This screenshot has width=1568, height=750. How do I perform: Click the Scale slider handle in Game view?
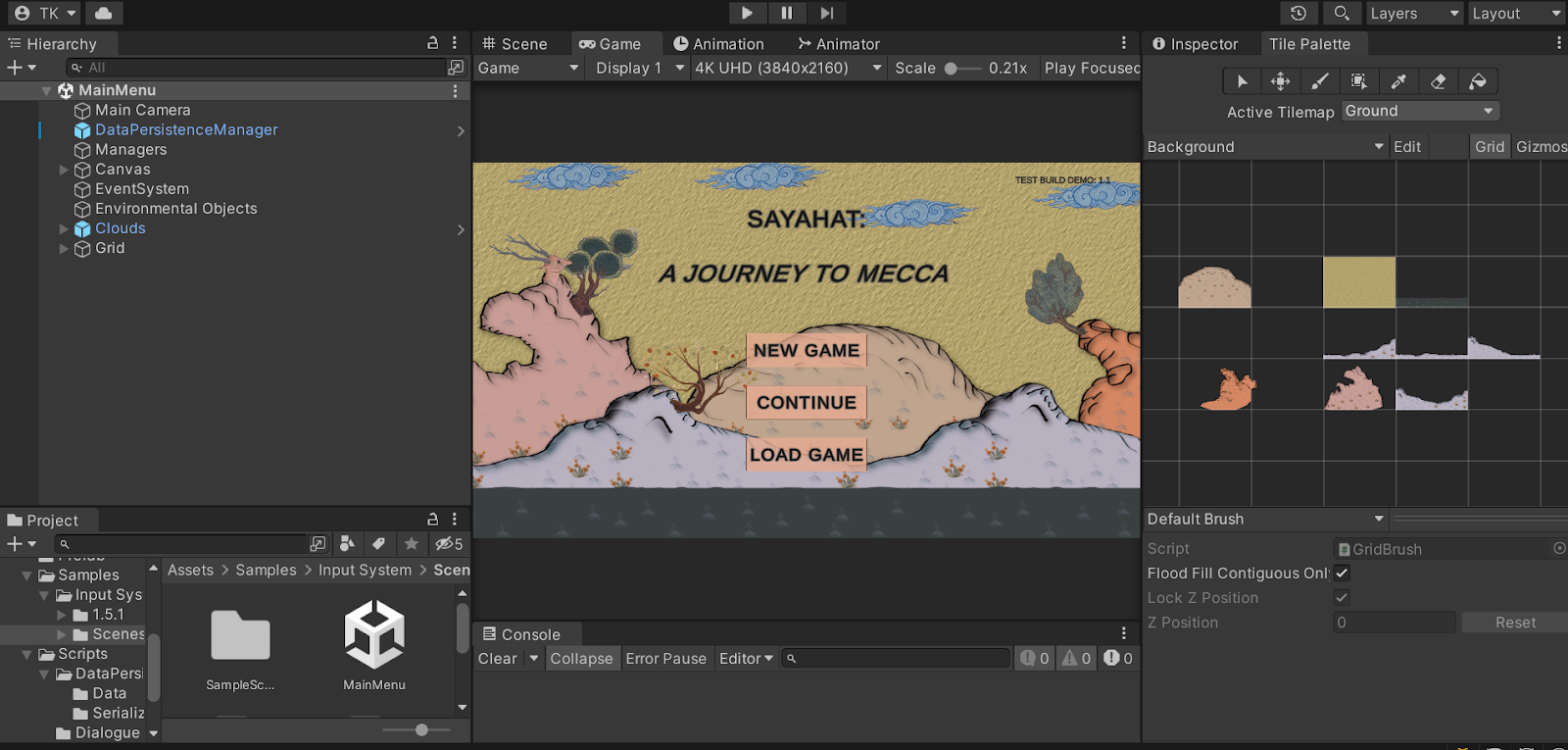(x=951, y=69)
